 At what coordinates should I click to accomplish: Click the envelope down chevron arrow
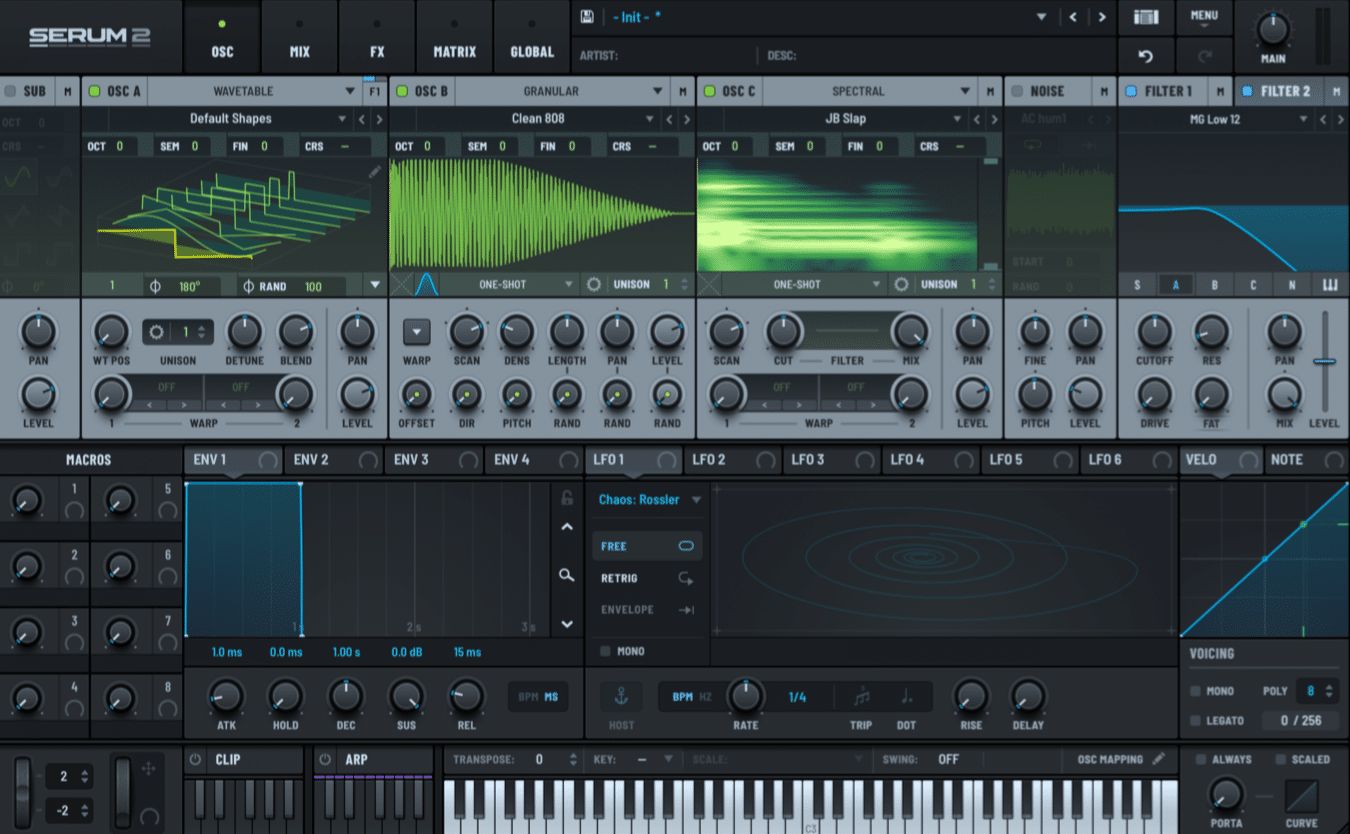point(567,624)
